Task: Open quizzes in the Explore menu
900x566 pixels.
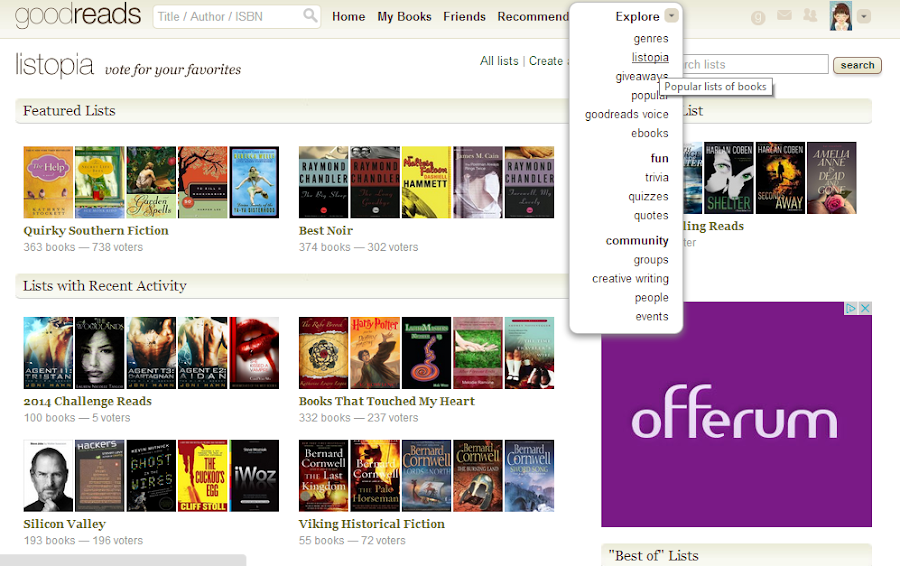Action: [x=648, y=196]
